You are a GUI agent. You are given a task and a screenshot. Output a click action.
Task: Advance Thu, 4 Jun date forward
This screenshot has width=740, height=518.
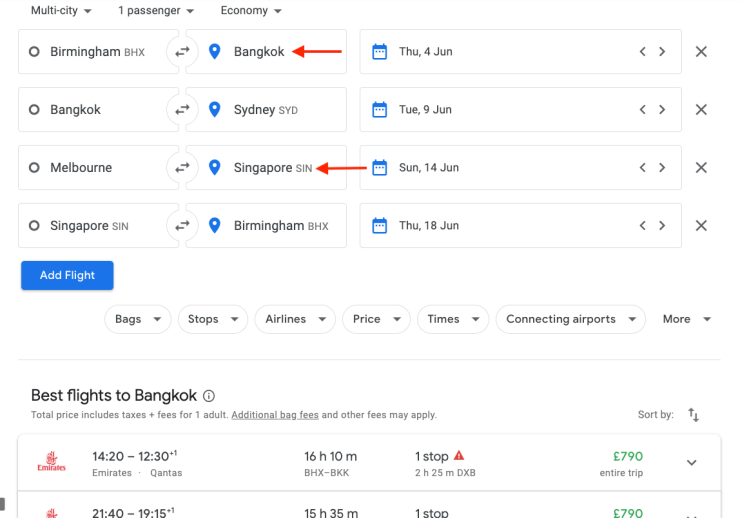pos(662,52)
